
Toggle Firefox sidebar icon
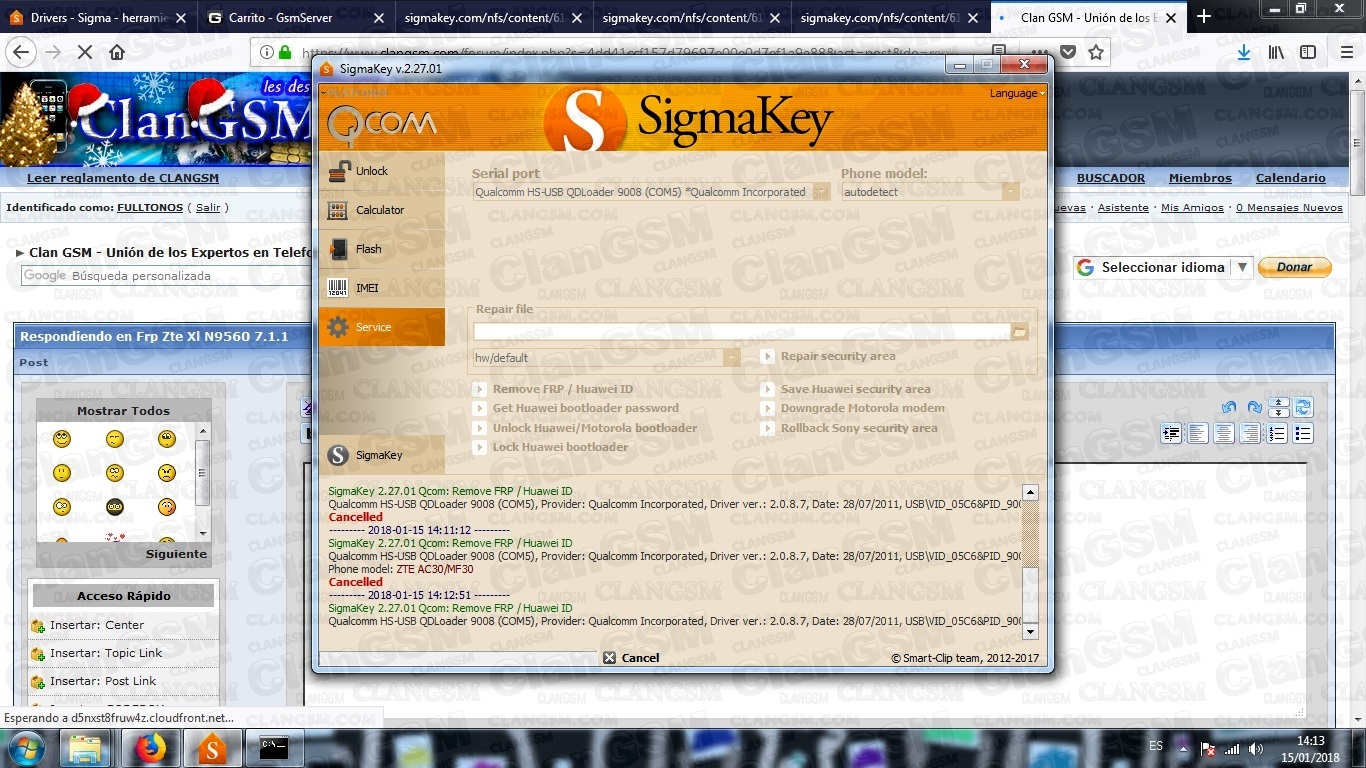pyautogui.click(x=1307, y=52)
